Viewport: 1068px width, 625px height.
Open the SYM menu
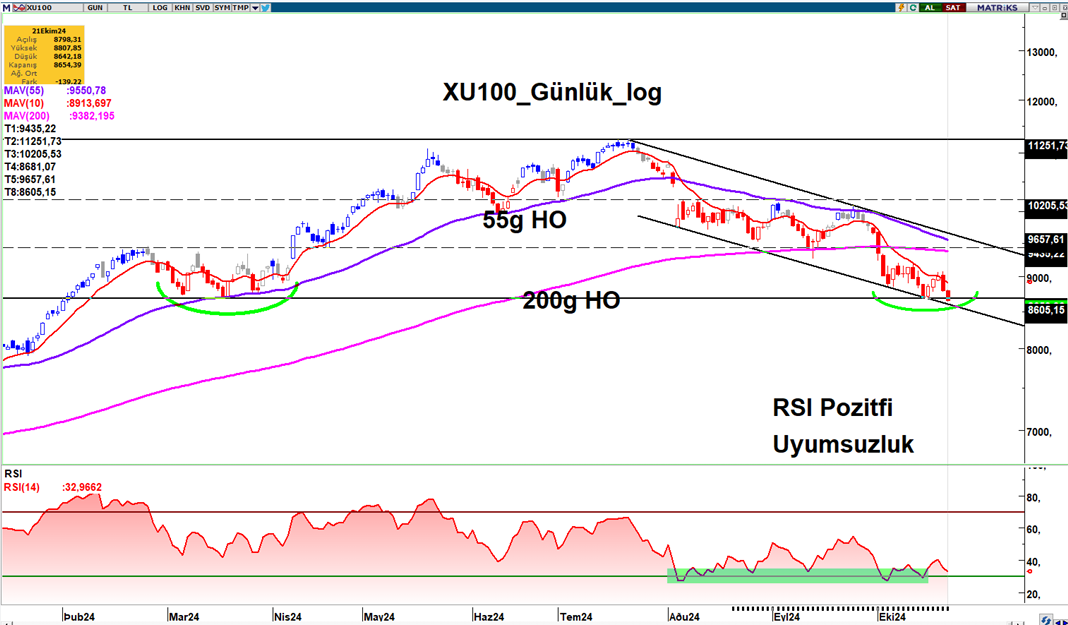pyautogui.click(x=224, y=6)
